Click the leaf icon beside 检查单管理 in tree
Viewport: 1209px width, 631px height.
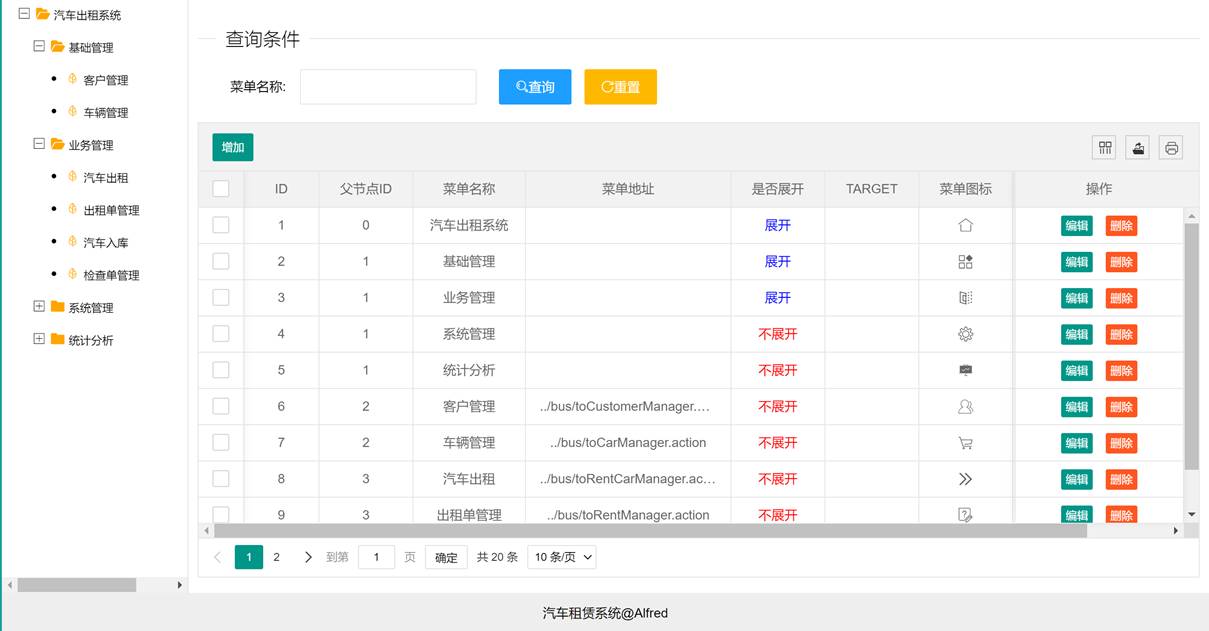pyautogui.click(x=73, y=274)
